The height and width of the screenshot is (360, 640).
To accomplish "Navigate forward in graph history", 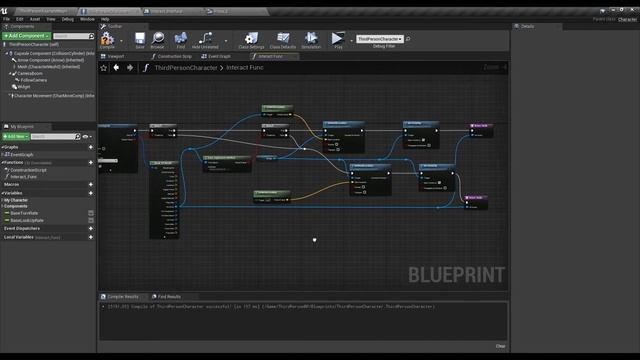I will click(130, 68).
